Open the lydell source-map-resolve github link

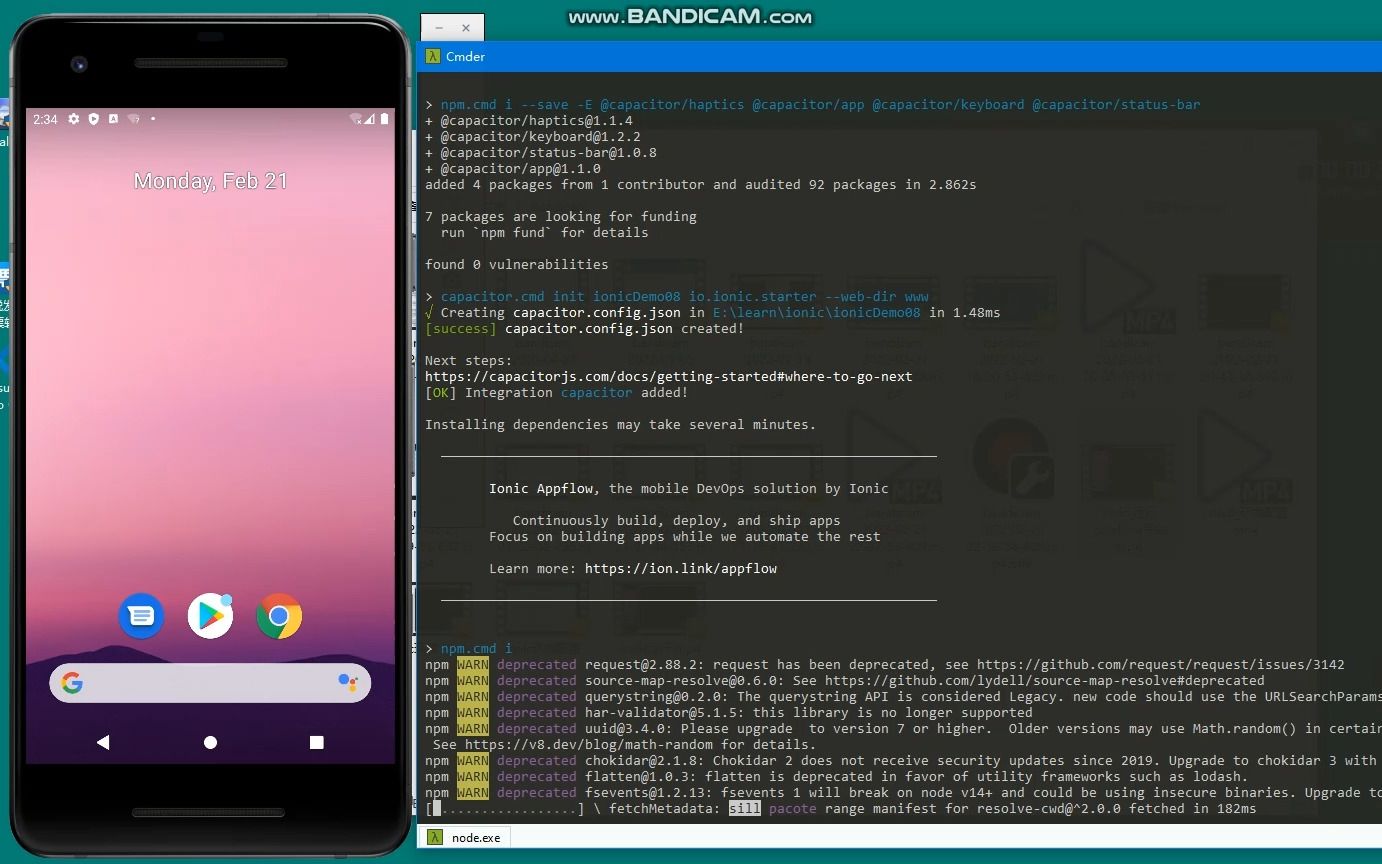[1044, 681]
